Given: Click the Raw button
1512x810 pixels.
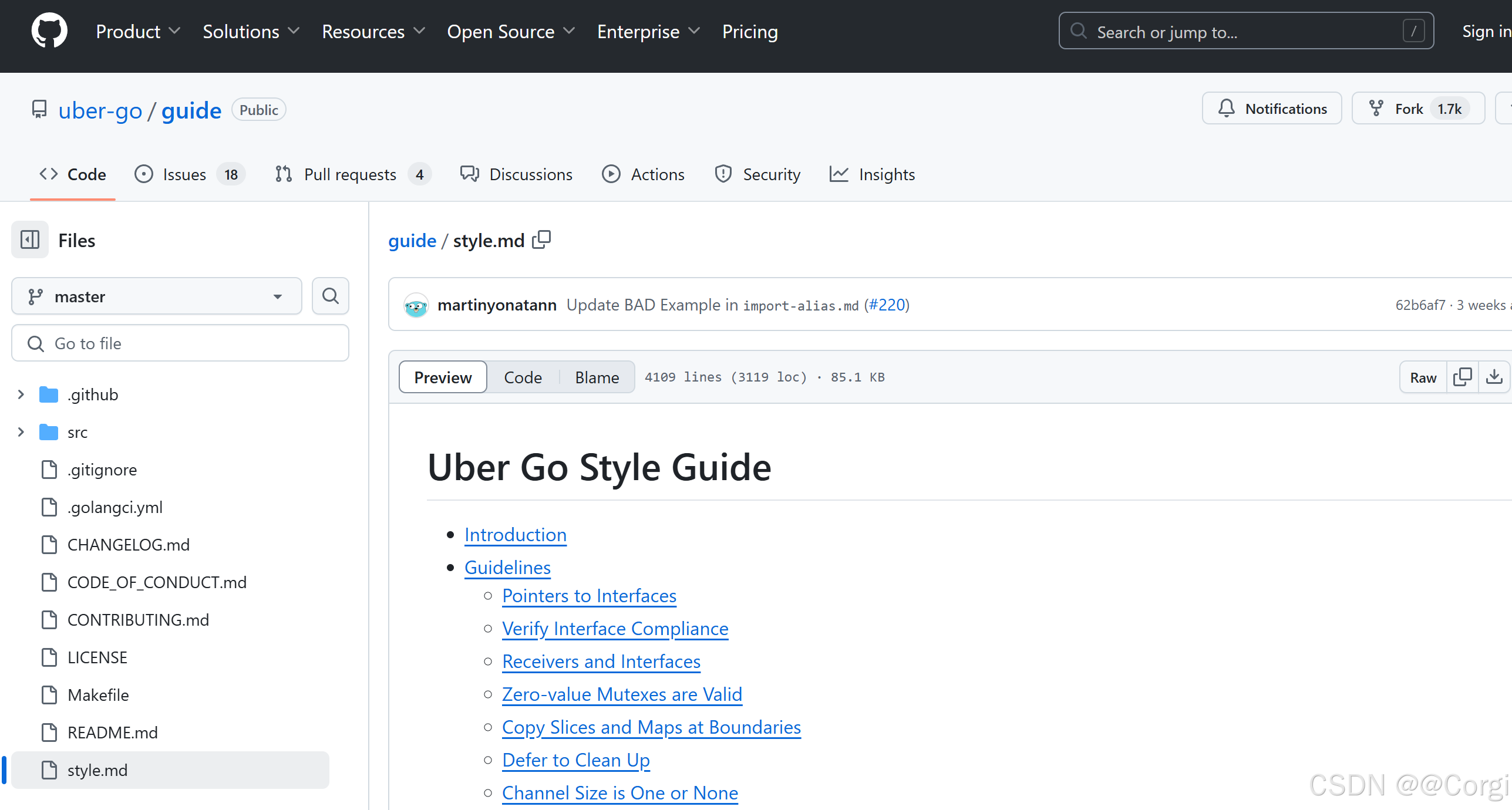Looking at the screenshot, I should pyautogui.click(x=1423, y=377).
